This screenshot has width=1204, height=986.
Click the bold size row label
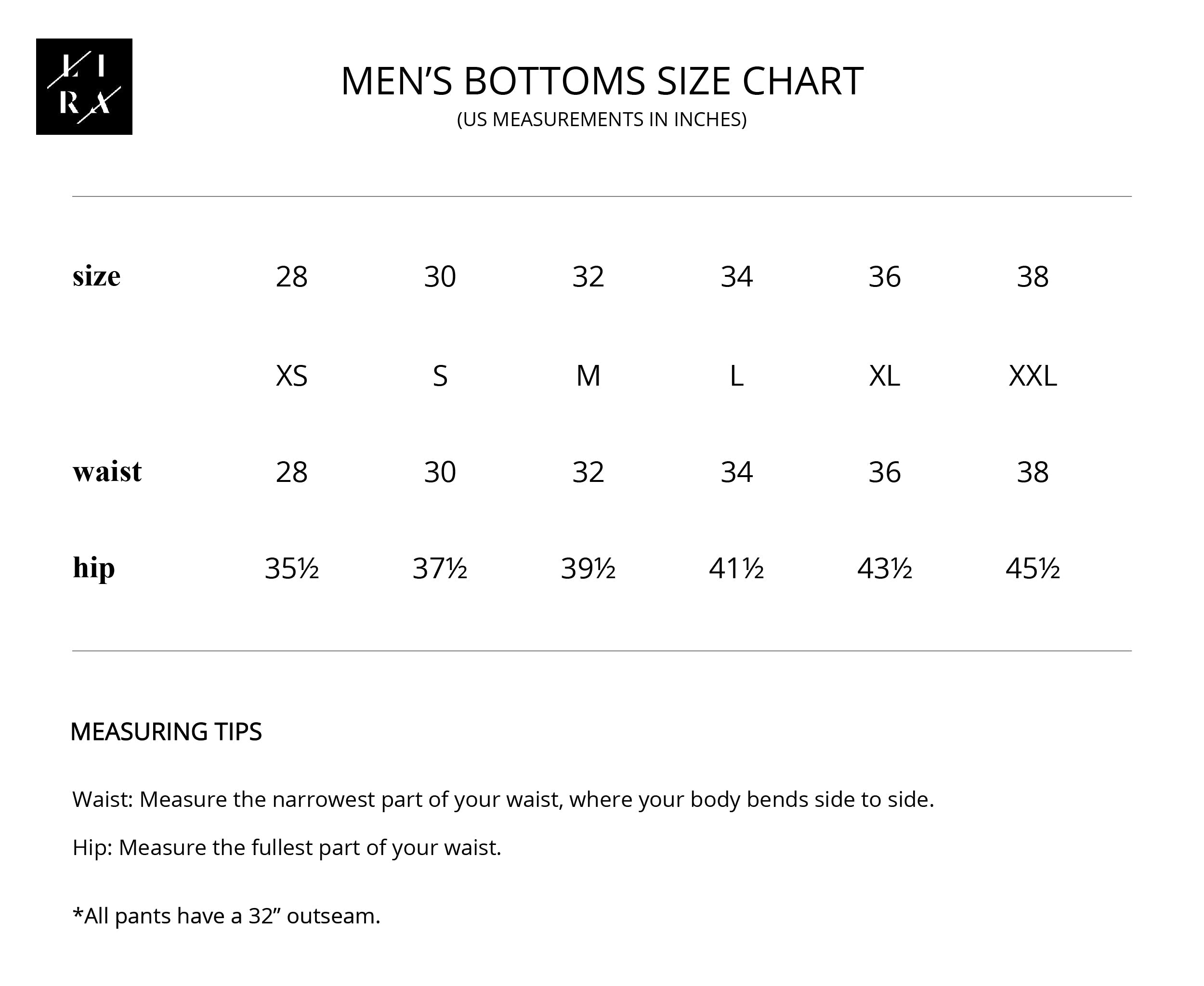(97, 276)
